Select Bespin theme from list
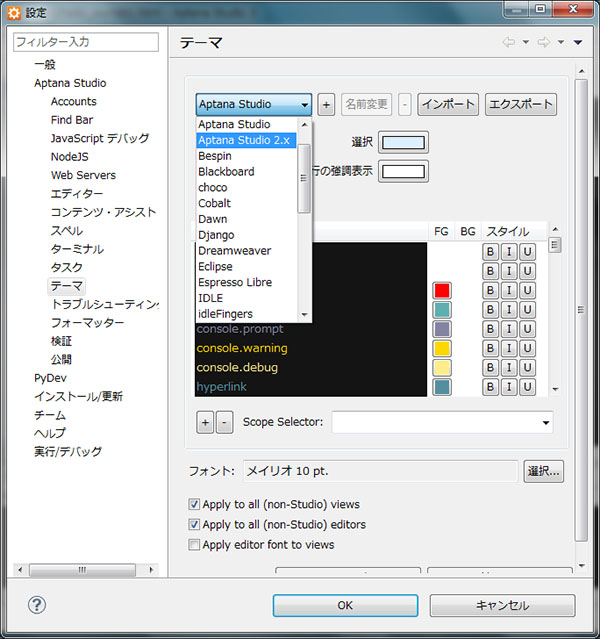The image size is (600, 639). click(x=246, y=156)
